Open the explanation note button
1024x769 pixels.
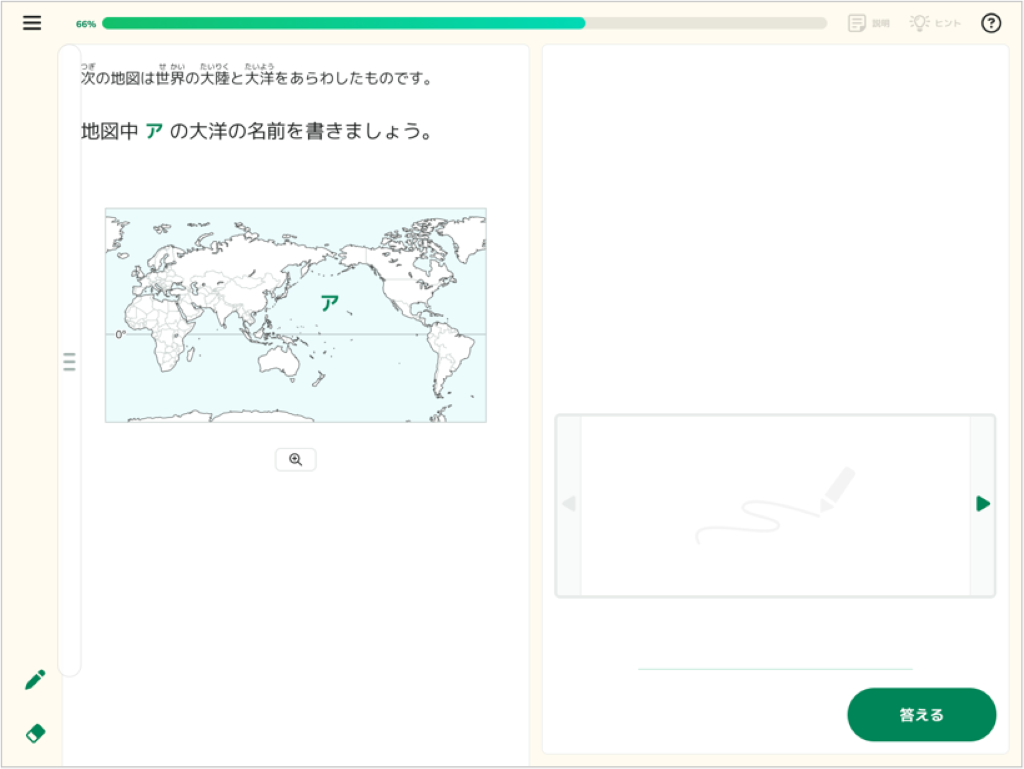point(869,23)
